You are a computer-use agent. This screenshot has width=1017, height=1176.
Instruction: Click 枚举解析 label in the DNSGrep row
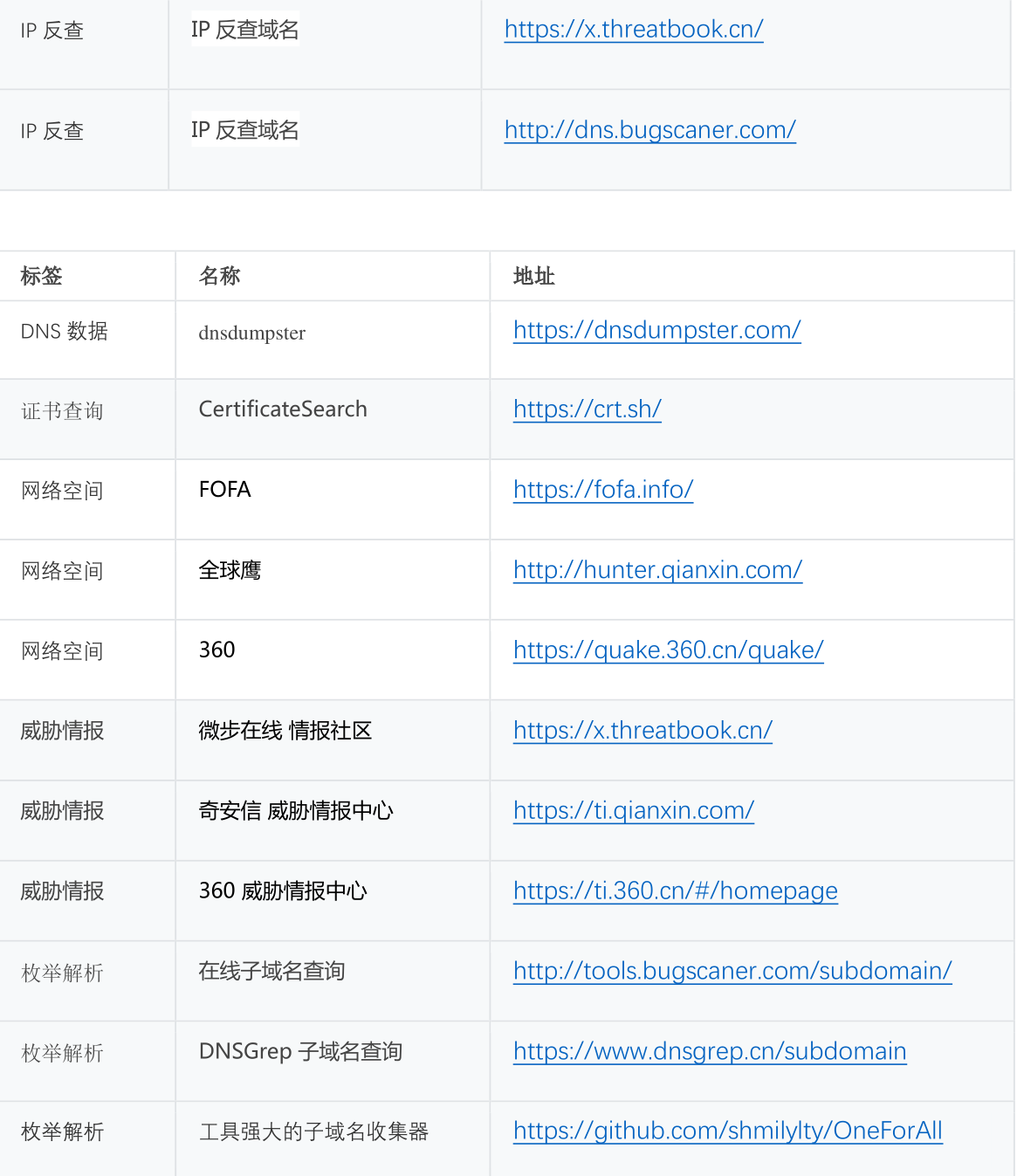63,1054
